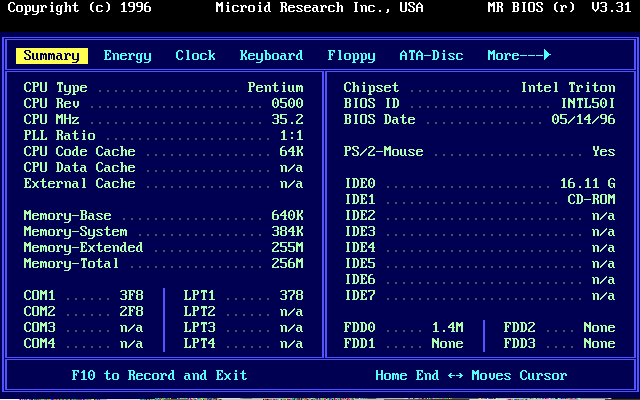Image resolution: width=640 pixels, height=400 pixels.
Task: Click the FDD1 label
Action: [x=360, y=343]
